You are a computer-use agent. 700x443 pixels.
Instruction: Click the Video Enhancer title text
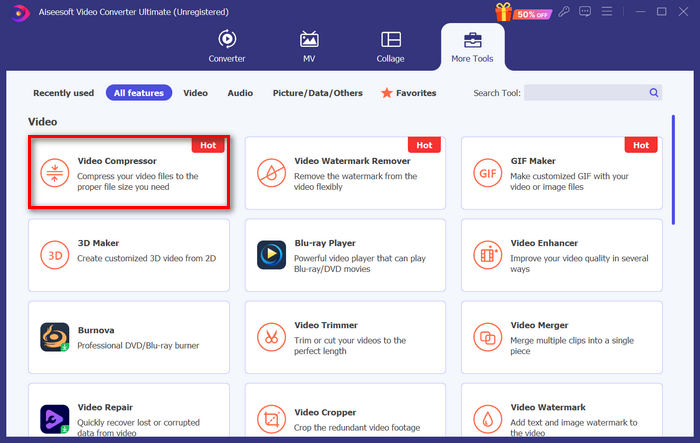click(544, 243)
